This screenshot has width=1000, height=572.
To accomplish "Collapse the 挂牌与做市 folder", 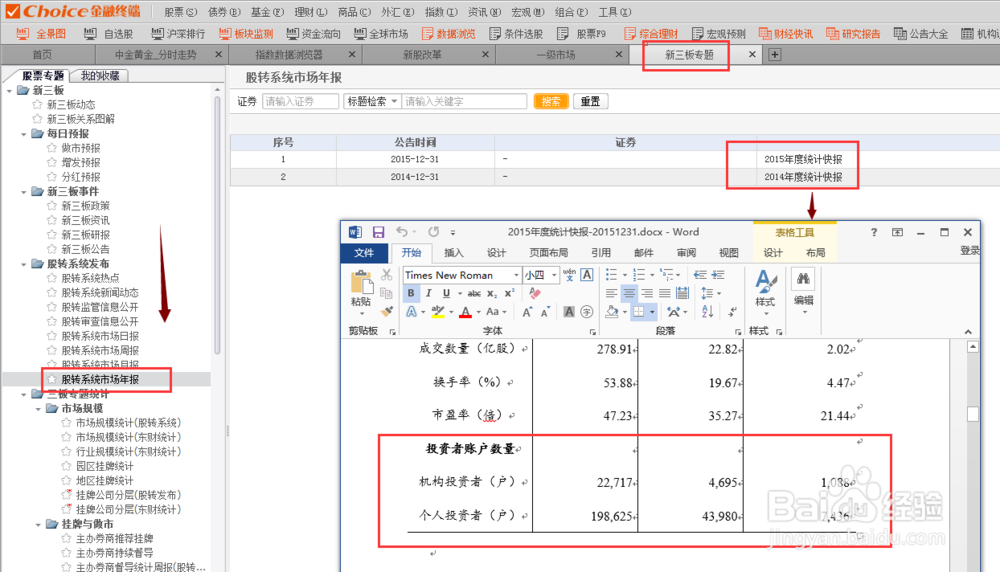I will [38, 524].
